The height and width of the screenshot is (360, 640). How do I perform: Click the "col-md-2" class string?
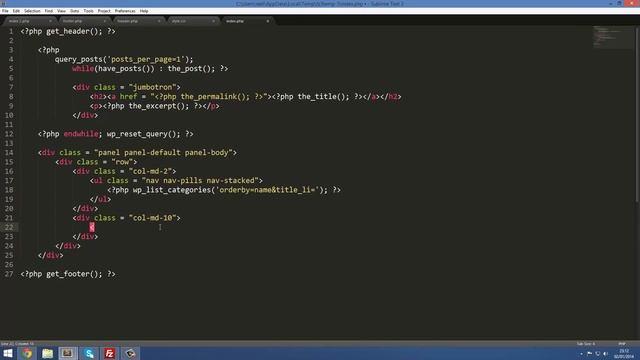[x=150, y=171]
